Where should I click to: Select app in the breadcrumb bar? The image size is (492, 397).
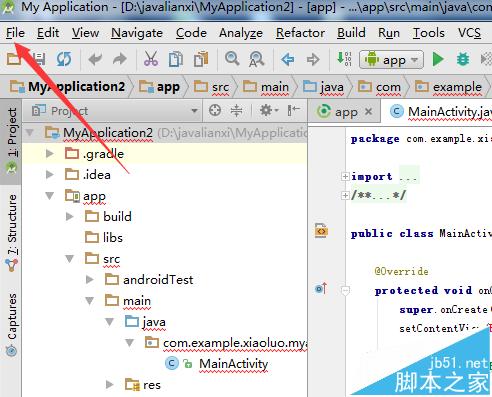(x=159, y=87)
